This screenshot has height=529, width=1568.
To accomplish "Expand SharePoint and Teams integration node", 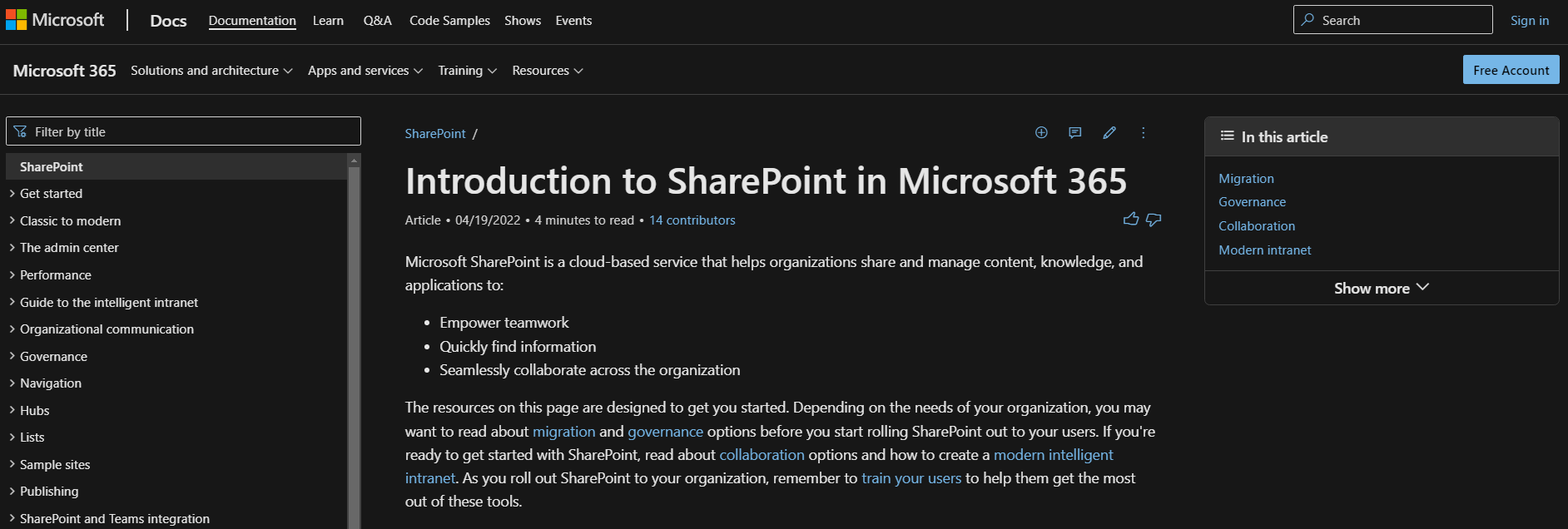I will pyautogui.click(x=12, y=518).
